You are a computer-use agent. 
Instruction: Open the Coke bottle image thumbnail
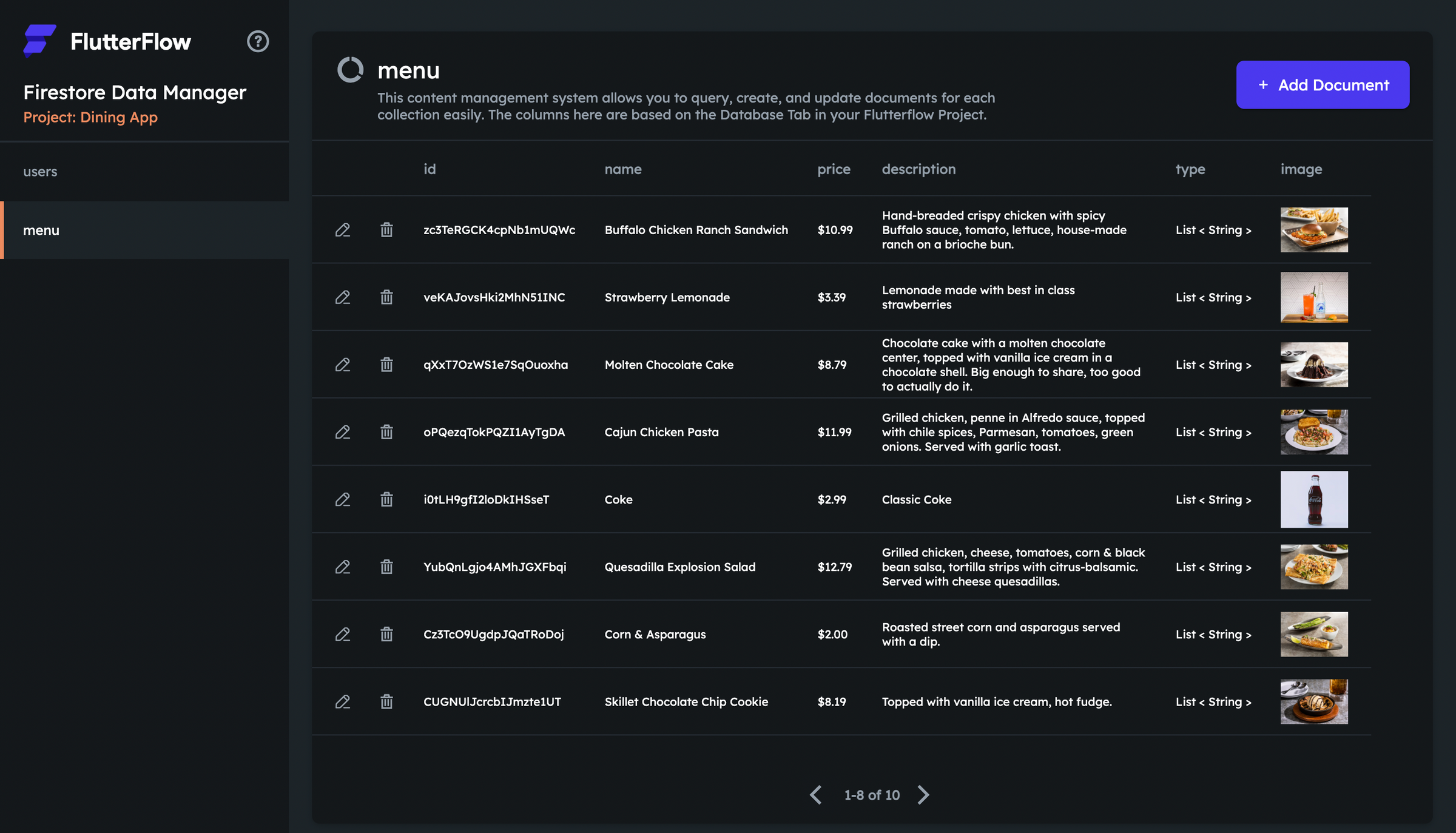pyautogui.click(x=1314, y=499)
